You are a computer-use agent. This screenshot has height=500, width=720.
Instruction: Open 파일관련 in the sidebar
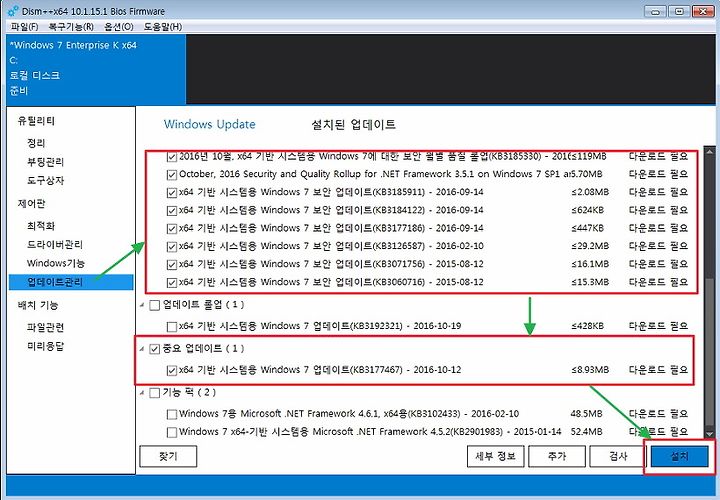45,327
